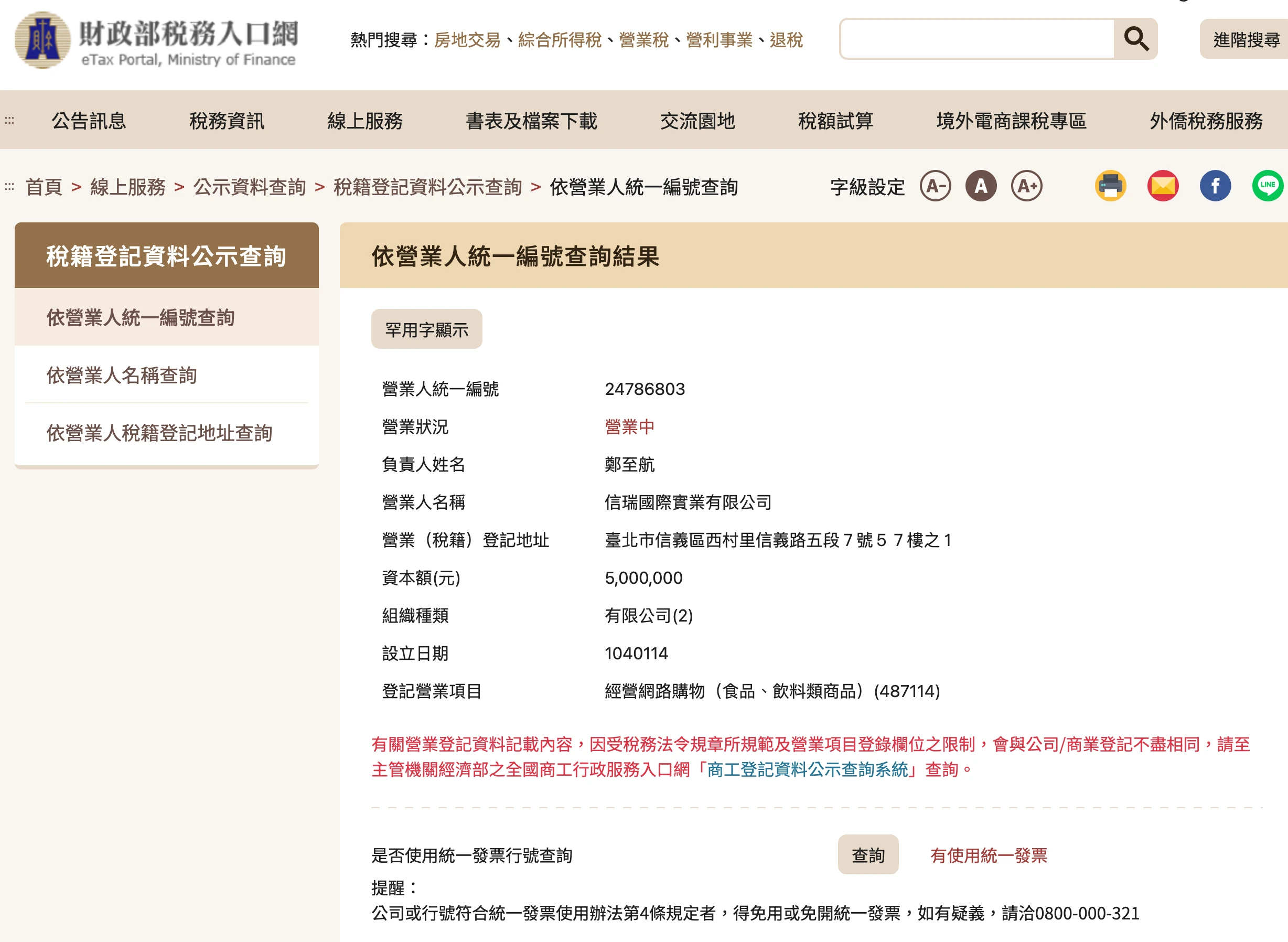Share page via LINE icon
The height and width of the screenshot is (942, 1288).
tap(1268, 186)
